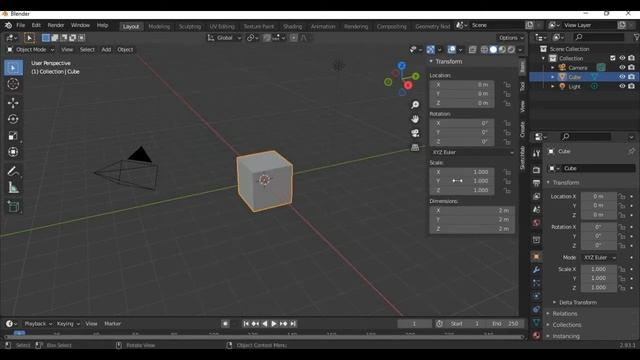Select the Annotate tool
640x360 pixels.
[x=13, y=171]
